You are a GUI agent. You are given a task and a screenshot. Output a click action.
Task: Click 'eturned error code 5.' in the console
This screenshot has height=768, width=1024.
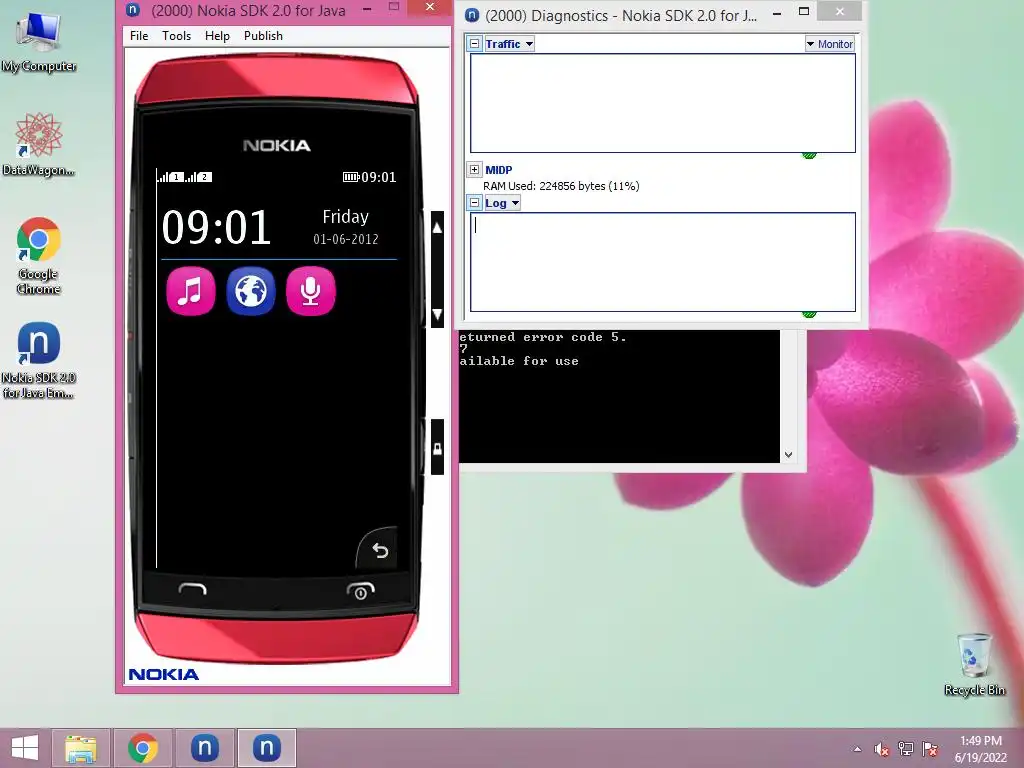[543, 337]
